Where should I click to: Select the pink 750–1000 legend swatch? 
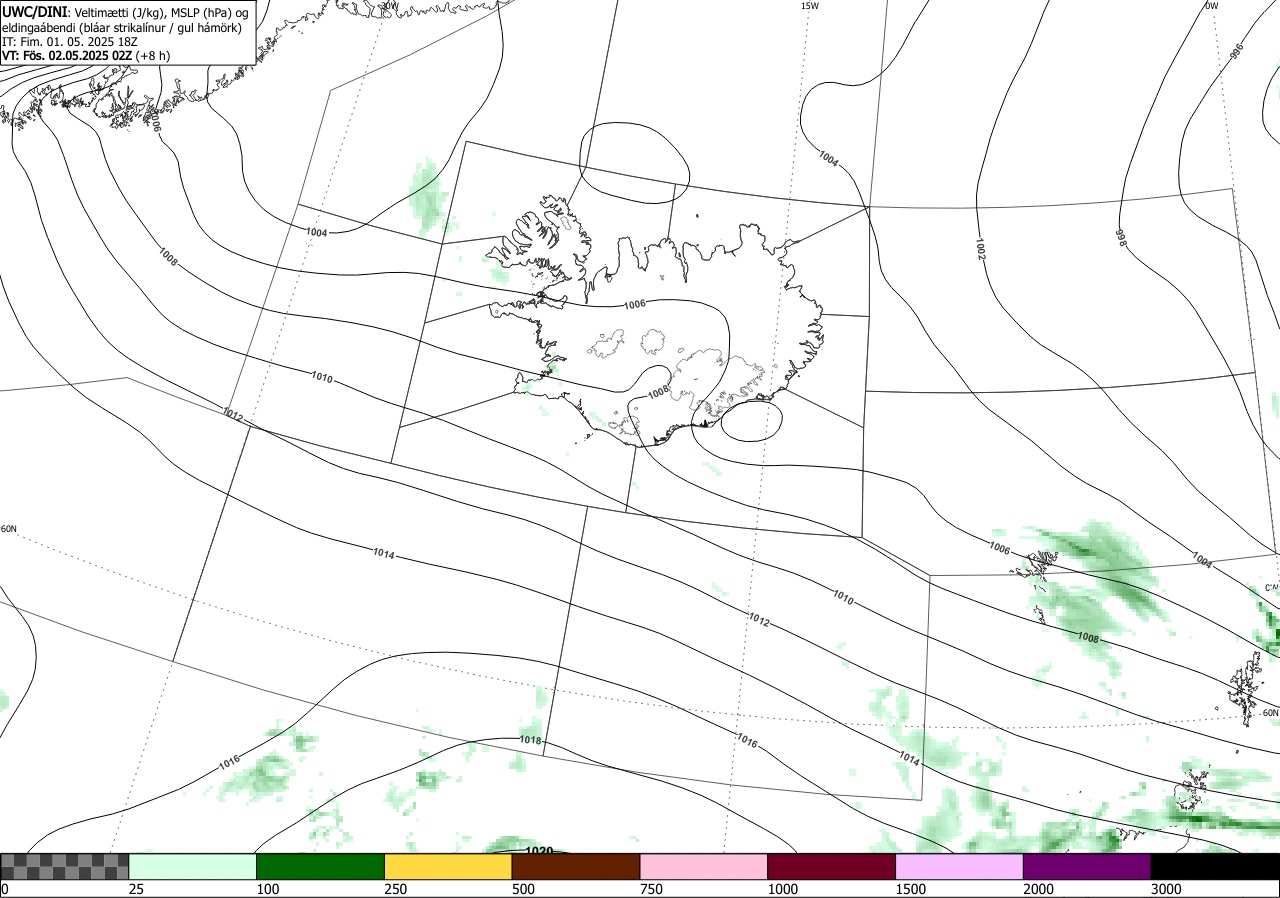[x=704, y=866]
